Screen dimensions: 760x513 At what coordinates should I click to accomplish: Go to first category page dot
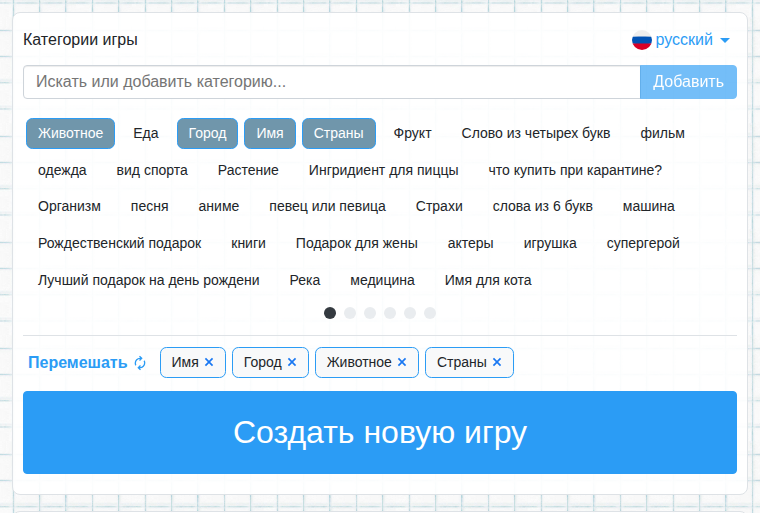pyautogui.click(x=330, y=313)
